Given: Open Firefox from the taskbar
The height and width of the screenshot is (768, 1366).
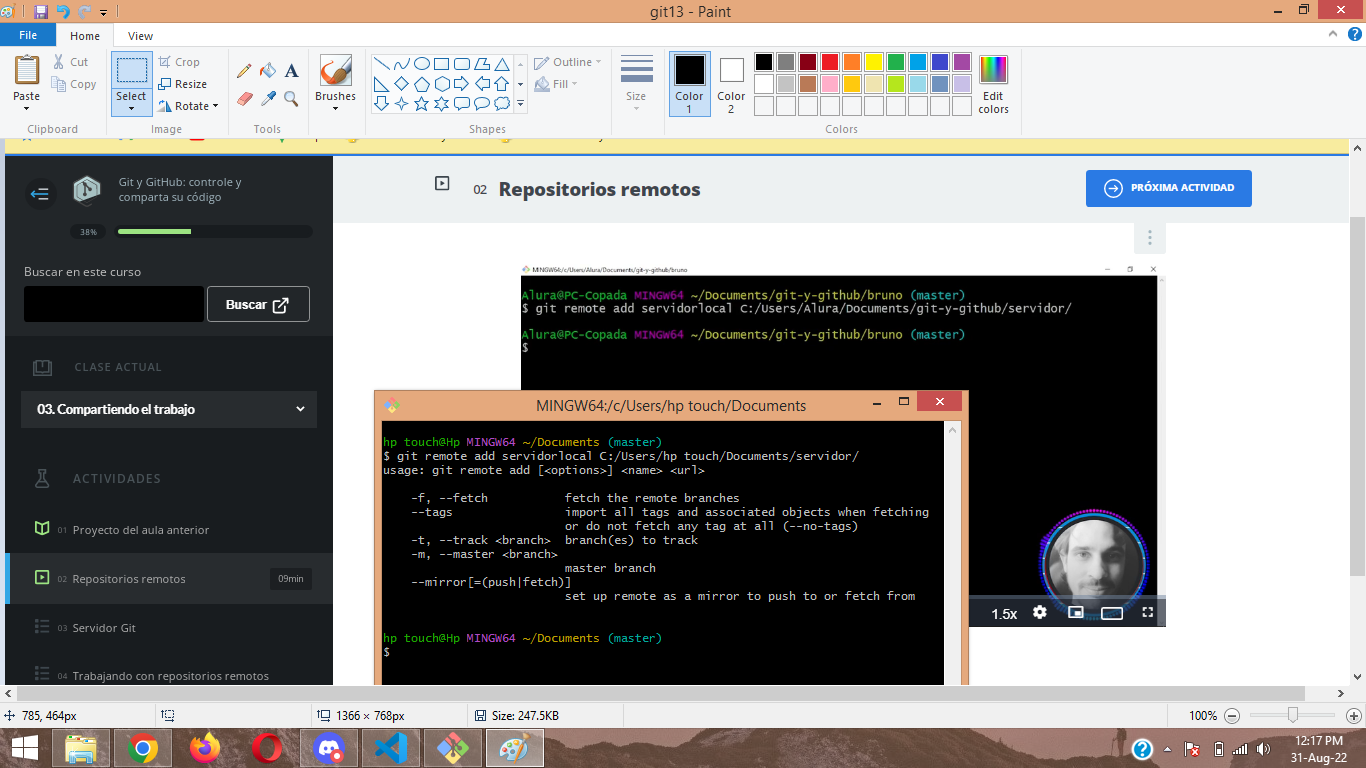Looking at the screenshot, I should click(x=204, y=748).
